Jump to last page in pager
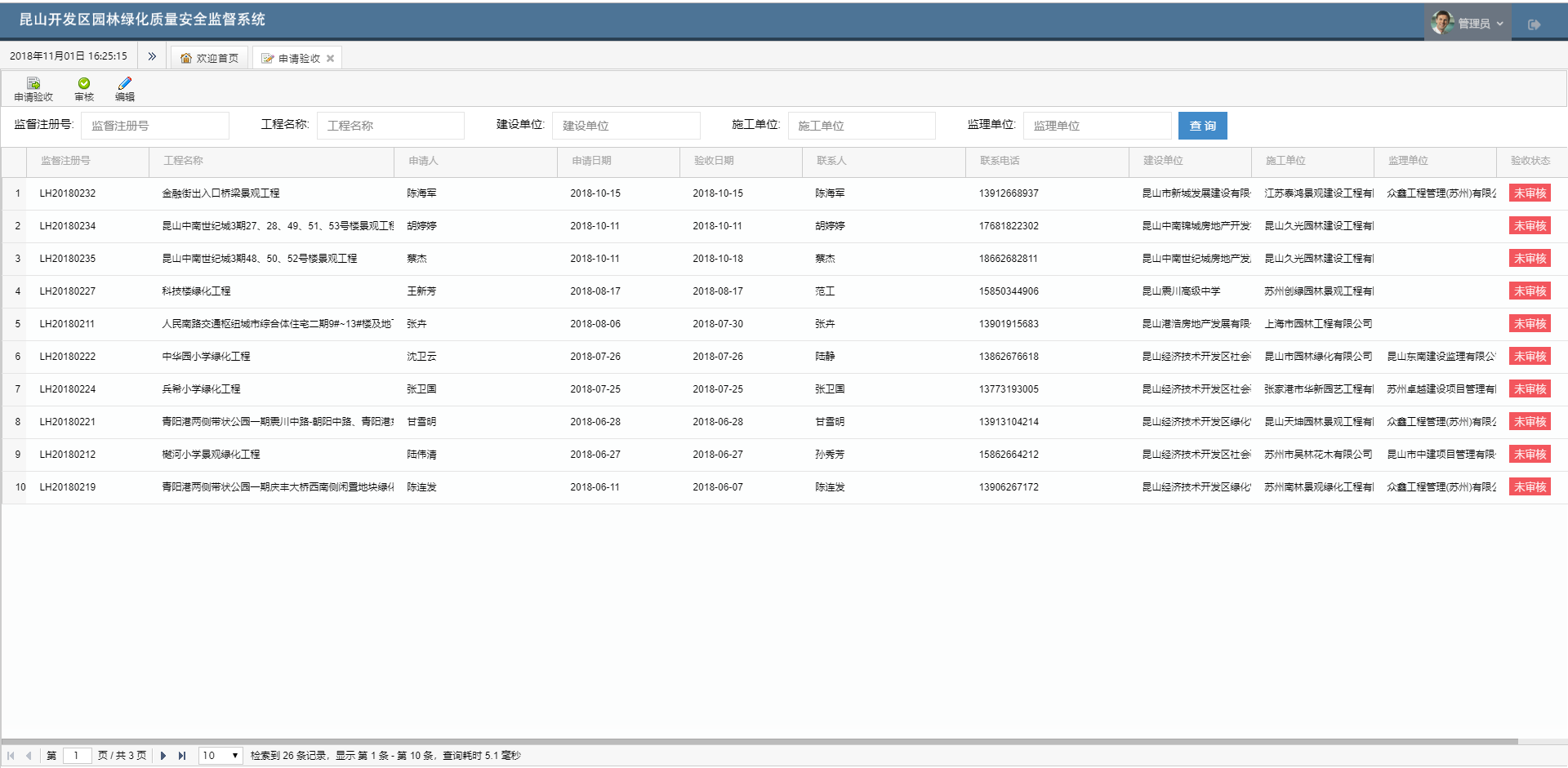Viewport: 1568px width, 768px height. click(182, 756)
